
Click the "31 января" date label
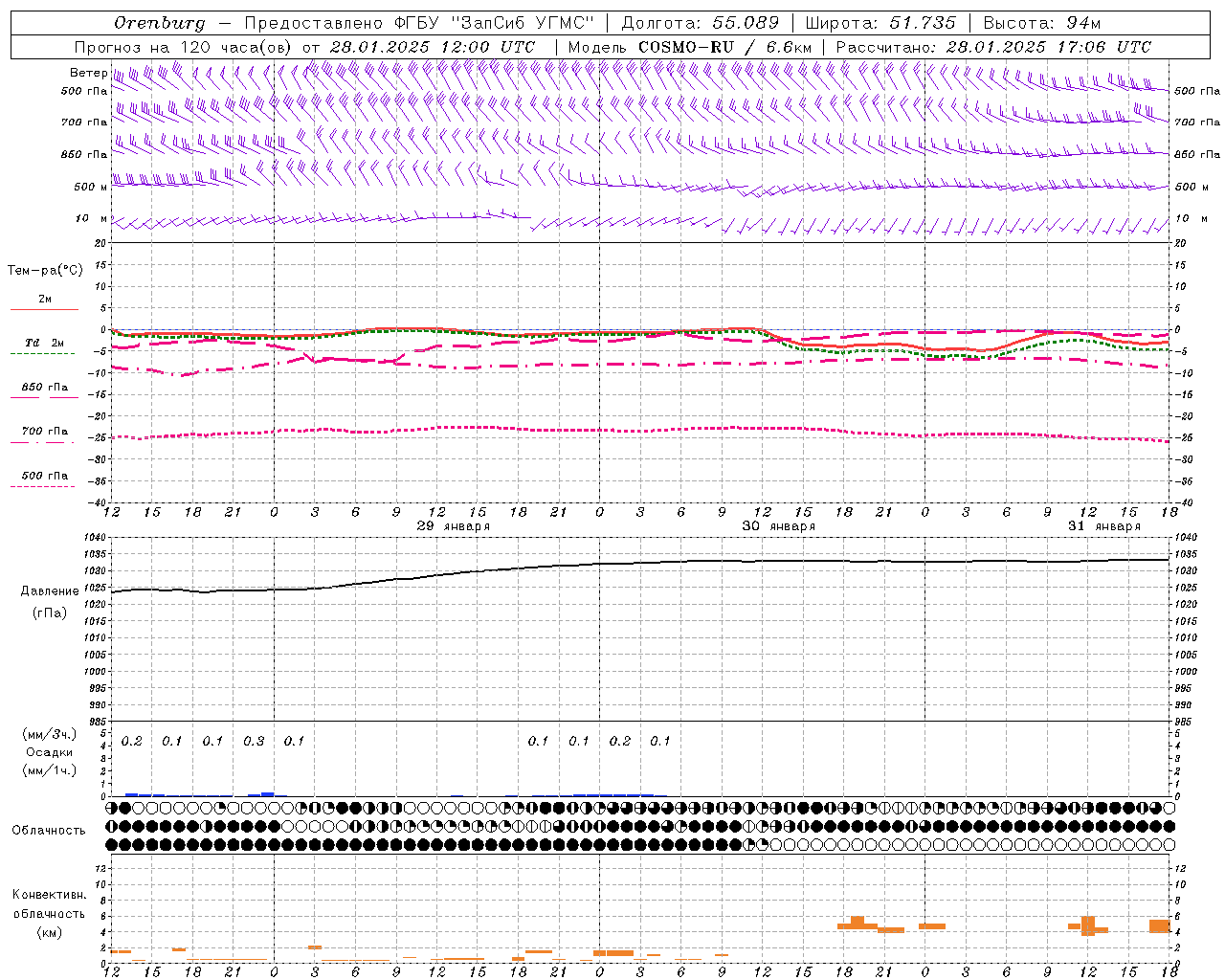(1104, 526)
